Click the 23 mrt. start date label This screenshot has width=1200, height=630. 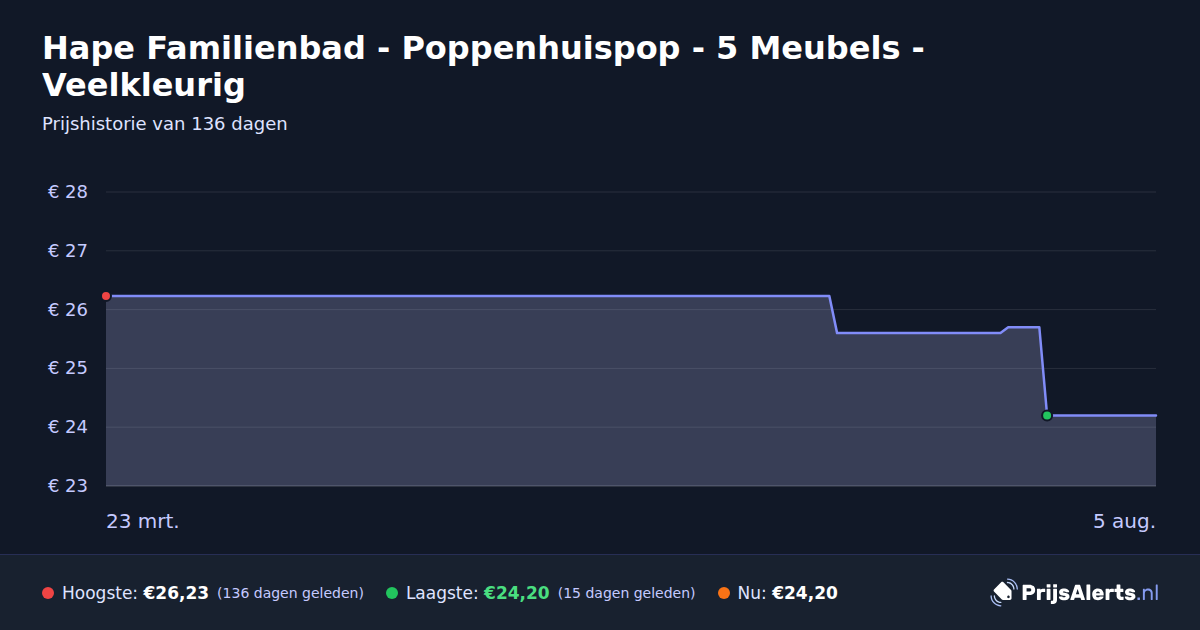point(143,521)
